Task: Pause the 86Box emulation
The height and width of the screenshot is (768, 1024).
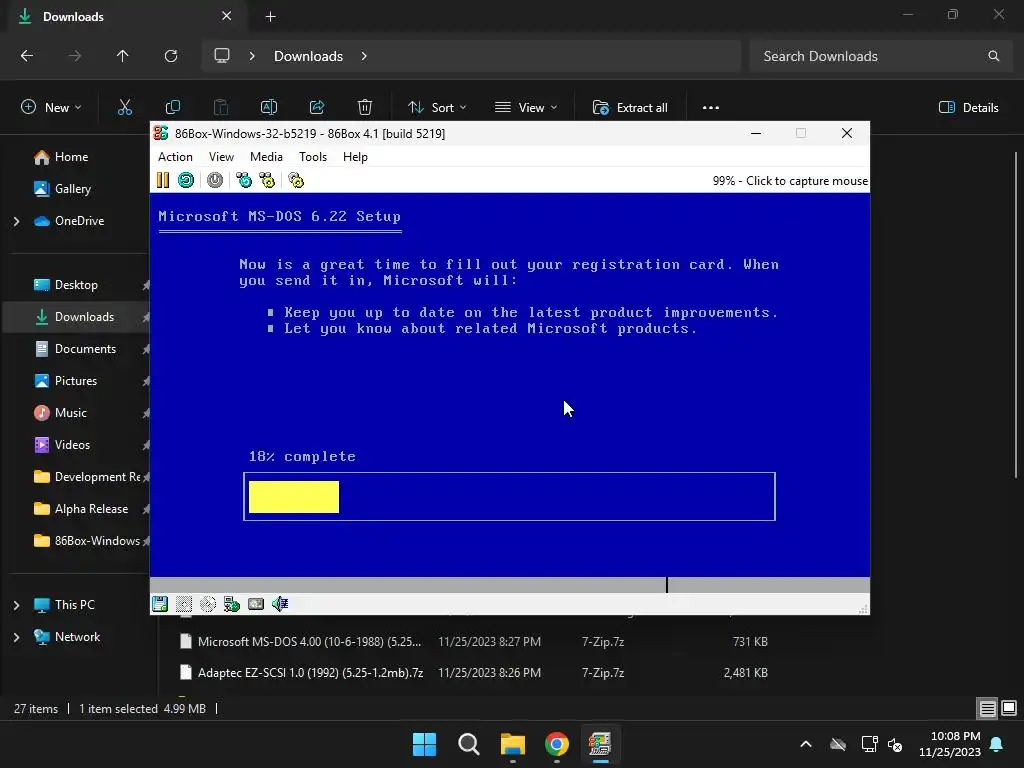Action: click(163, 180)
